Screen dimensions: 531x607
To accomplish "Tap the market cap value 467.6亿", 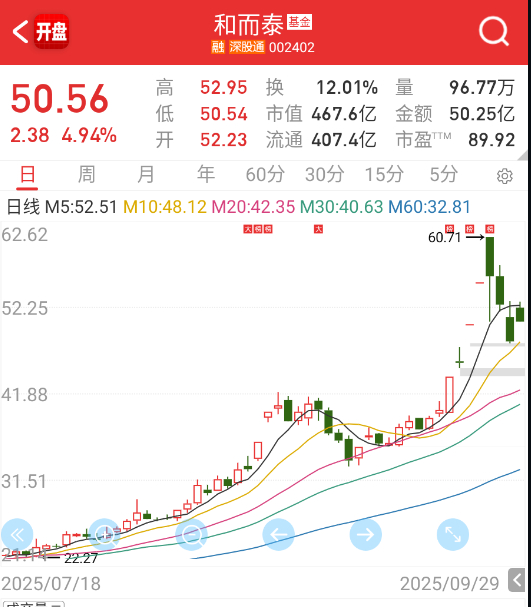I will coord(344,114).
